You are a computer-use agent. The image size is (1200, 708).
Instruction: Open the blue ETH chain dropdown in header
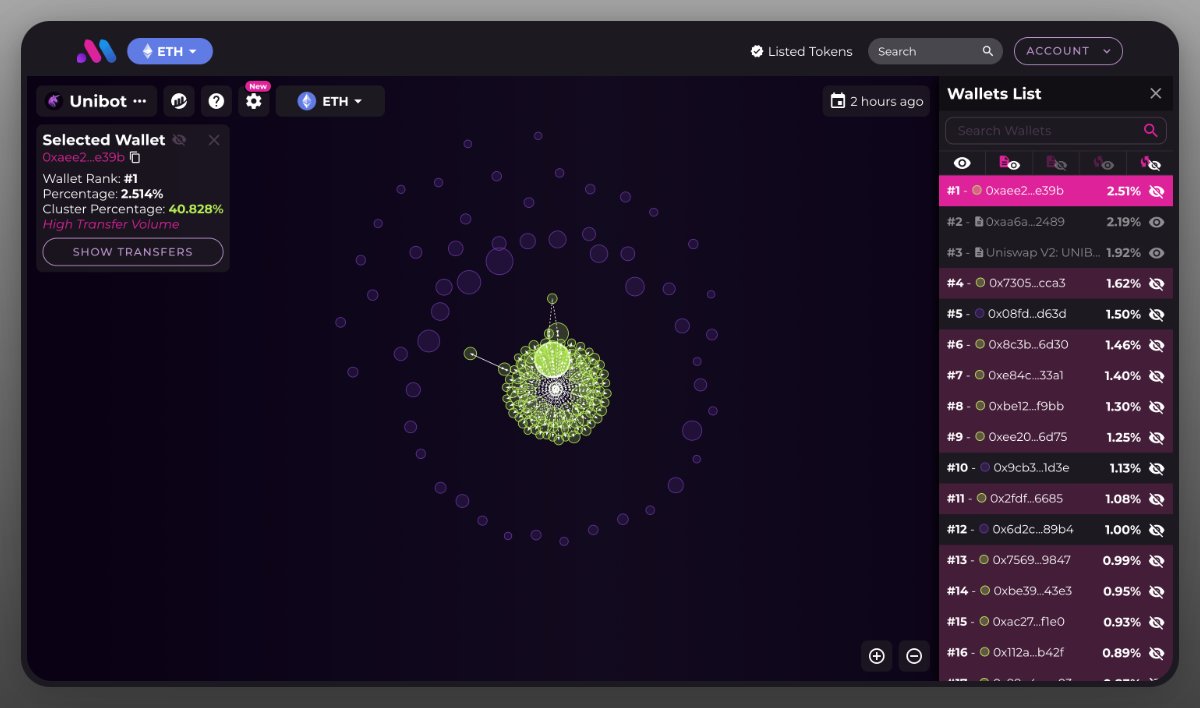click(x=170, y=51)
